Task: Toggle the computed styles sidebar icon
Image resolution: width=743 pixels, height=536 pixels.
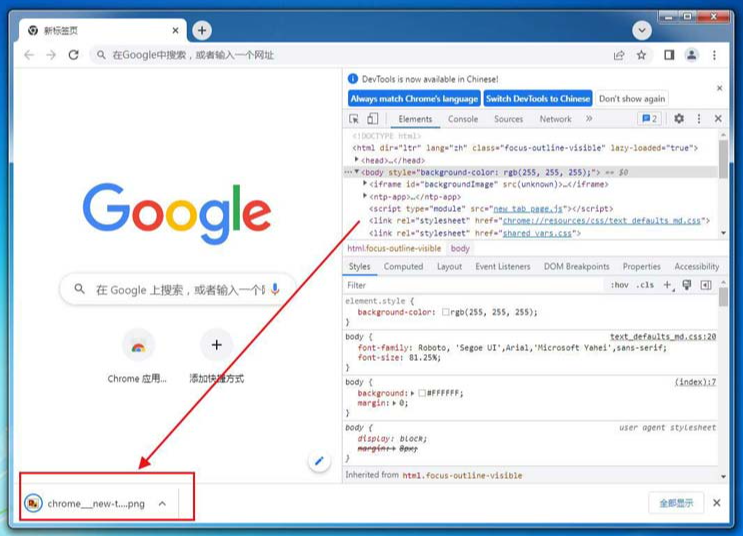Action: (706, 285)
